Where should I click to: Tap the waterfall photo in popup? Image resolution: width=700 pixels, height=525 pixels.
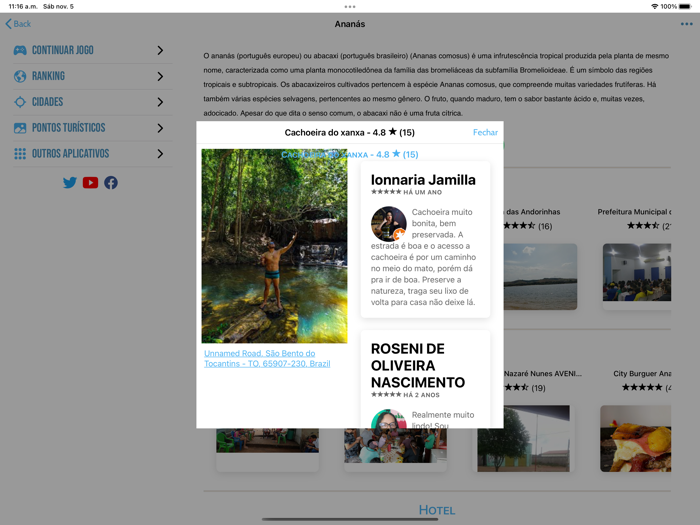274,246
